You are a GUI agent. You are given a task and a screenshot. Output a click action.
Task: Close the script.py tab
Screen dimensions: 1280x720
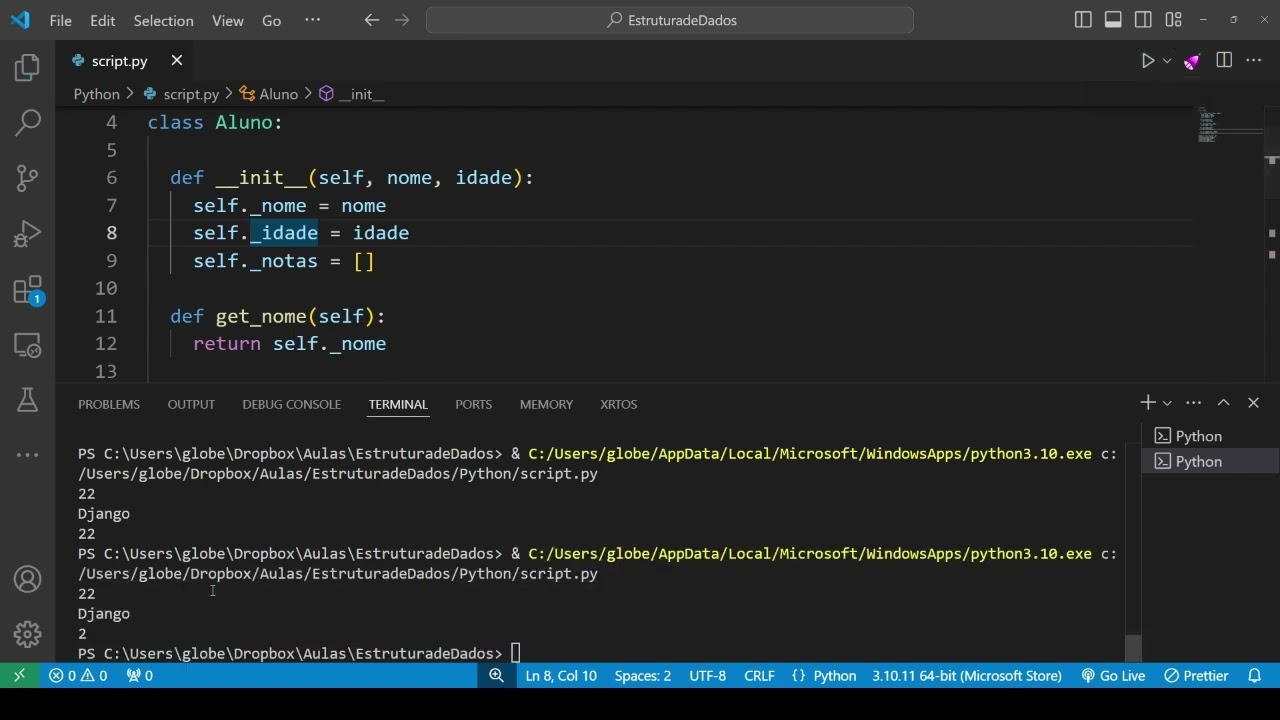click(x=176, y=61)
